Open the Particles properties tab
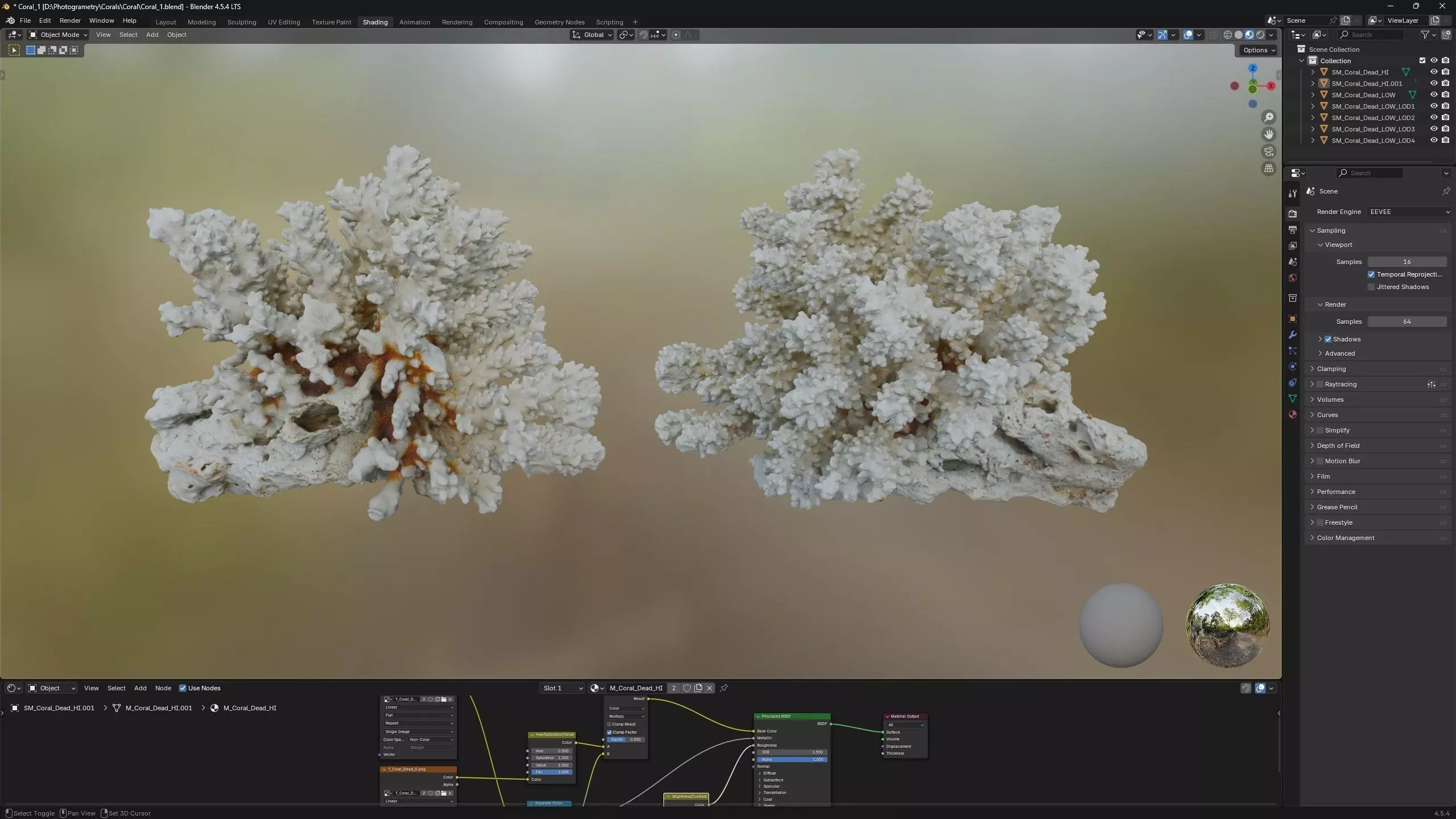This screenshot has width=1456, height=819. coord(1293,351)
